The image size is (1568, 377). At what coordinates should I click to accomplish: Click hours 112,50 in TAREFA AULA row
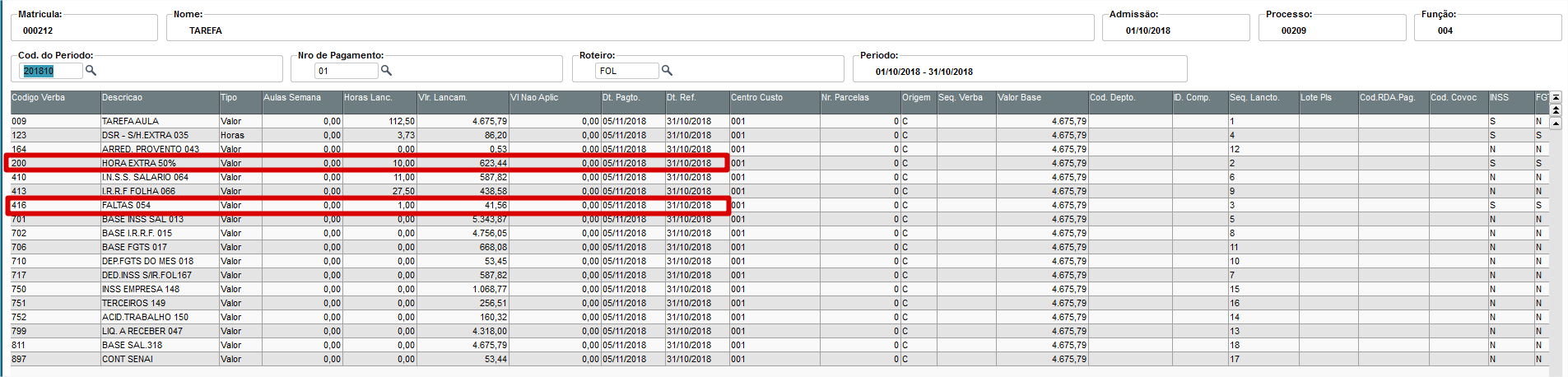(x=402, y=121)
